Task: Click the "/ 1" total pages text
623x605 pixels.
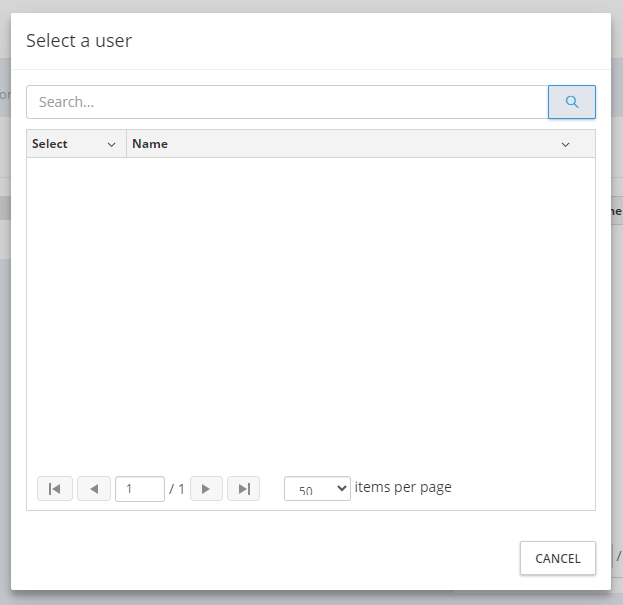Action: pyautogui.click(x=177, y=489)
